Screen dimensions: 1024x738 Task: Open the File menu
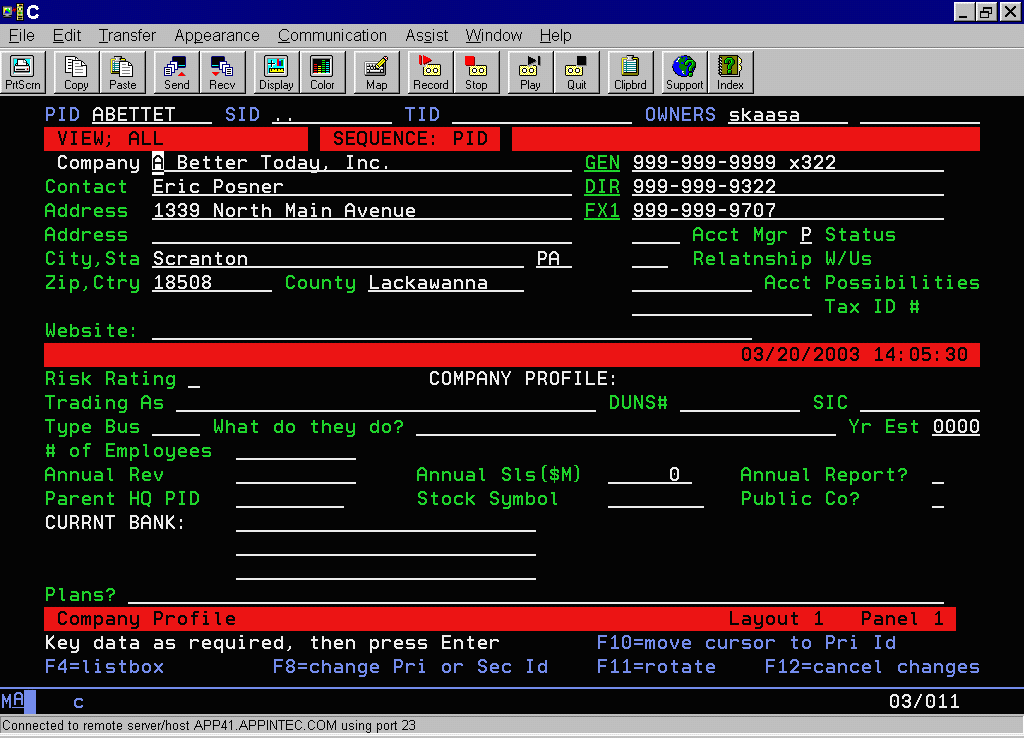(22, 35)
